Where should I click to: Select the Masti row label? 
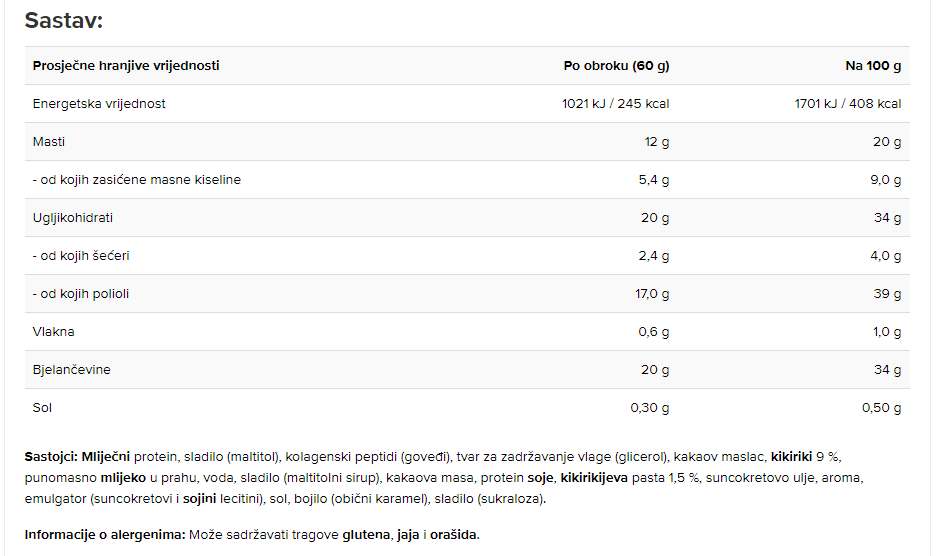(49, 142)
